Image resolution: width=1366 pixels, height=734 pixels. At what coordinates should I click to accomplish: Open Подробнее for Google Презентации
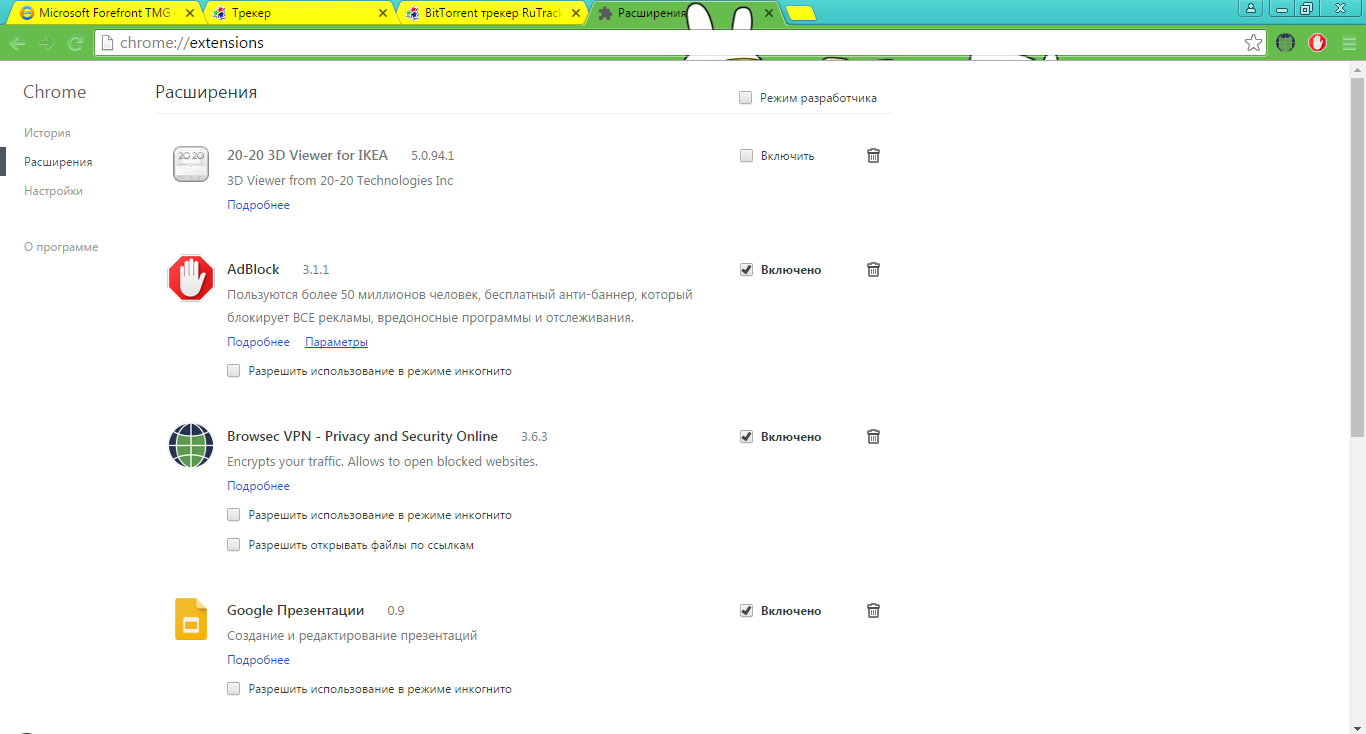pyautogui.click(x=258, y=660)
